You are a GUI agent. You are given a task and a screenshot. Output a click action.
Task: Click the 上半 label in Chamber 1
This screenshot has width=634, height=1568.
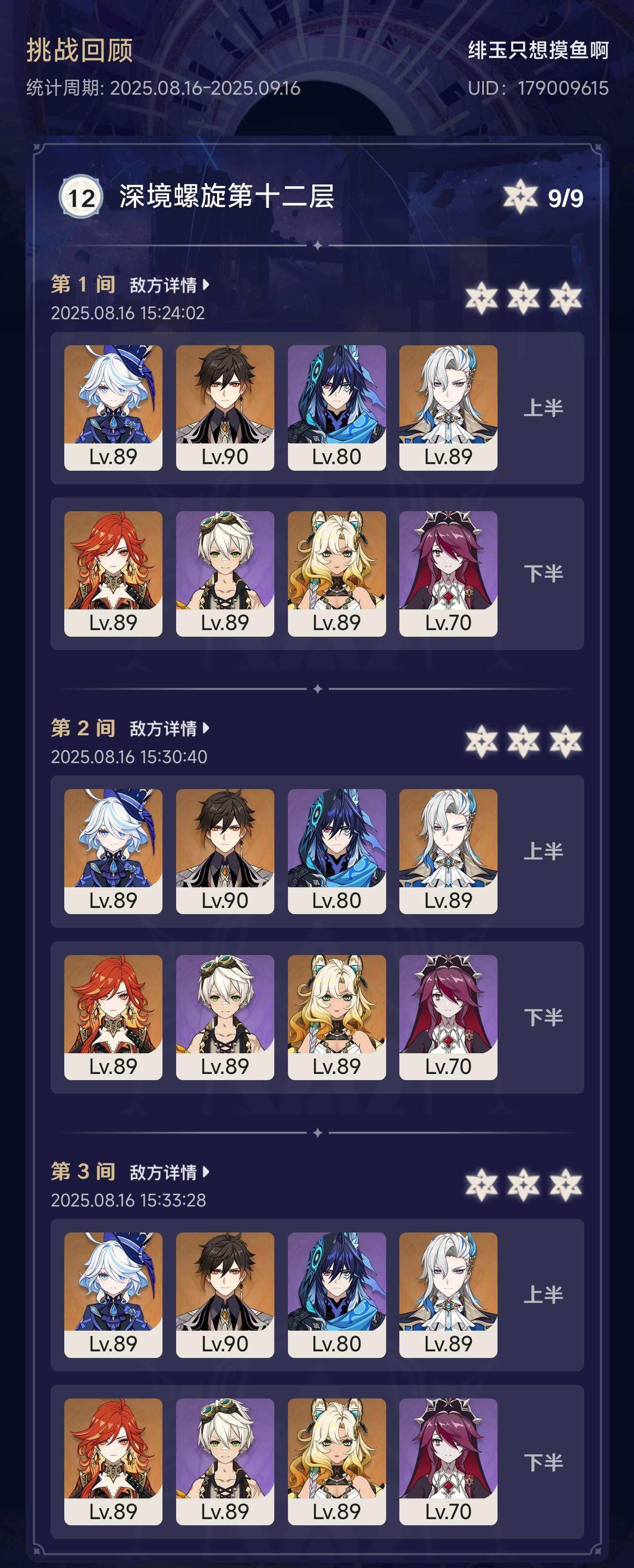543,408
